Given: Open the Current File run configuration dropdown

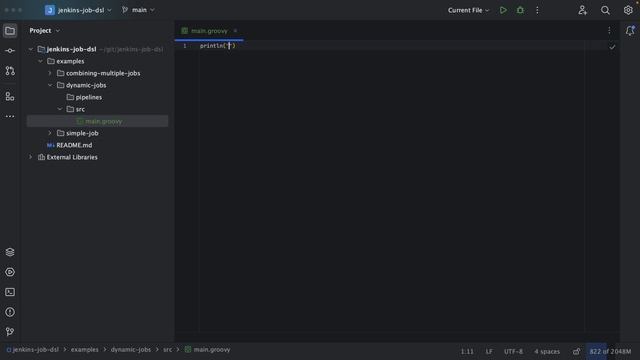Looking at the screenshot, I should pyautogui.click(x=469, y=10).
